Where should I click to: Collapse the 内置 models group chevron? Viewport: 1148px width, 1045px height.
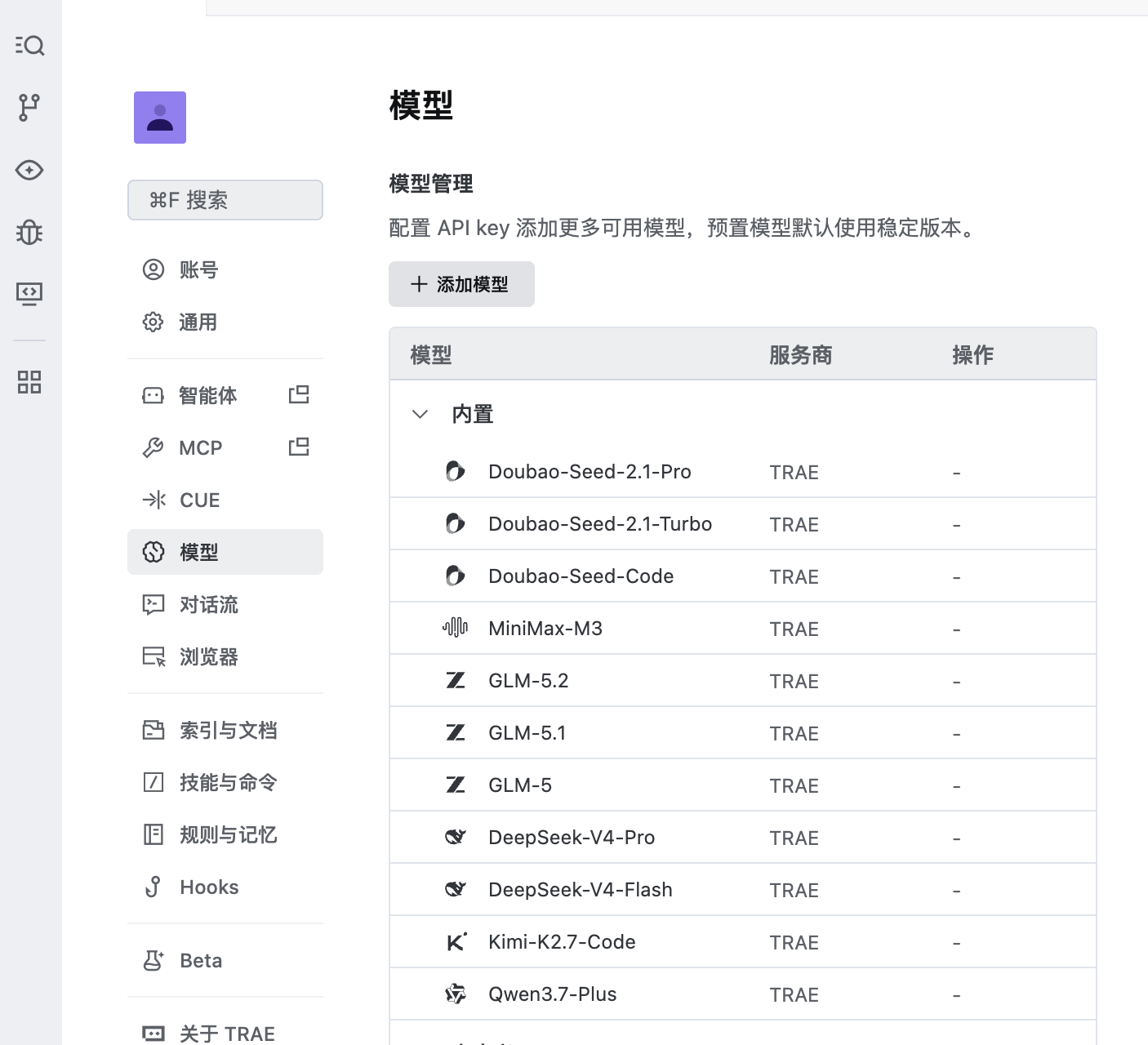420,414
